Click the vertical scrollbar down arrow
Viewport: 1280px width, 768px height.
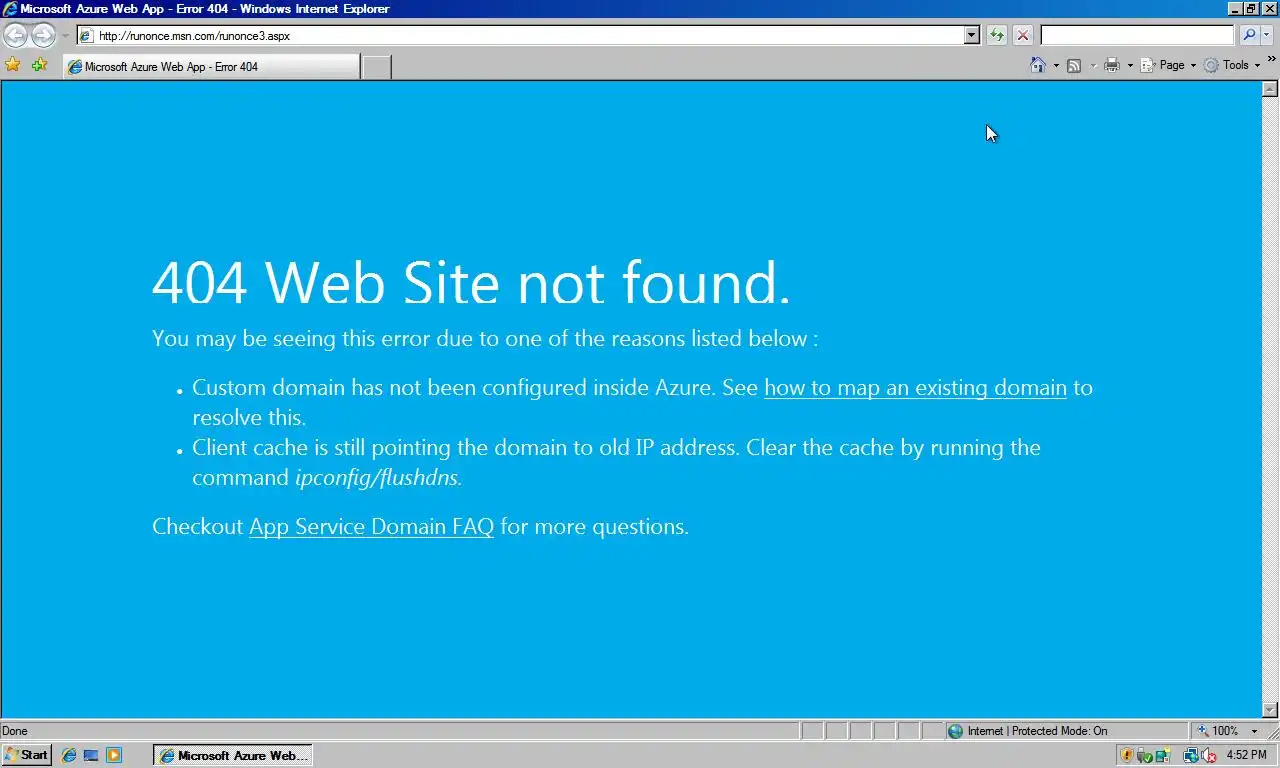[1270, 710]
